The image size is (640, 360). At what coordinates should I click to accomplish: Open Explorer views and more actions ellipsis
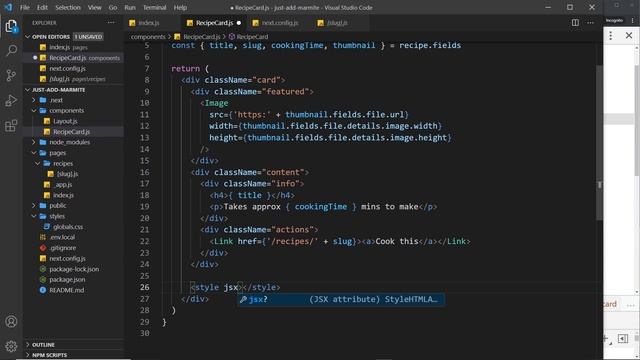[111, 23]
